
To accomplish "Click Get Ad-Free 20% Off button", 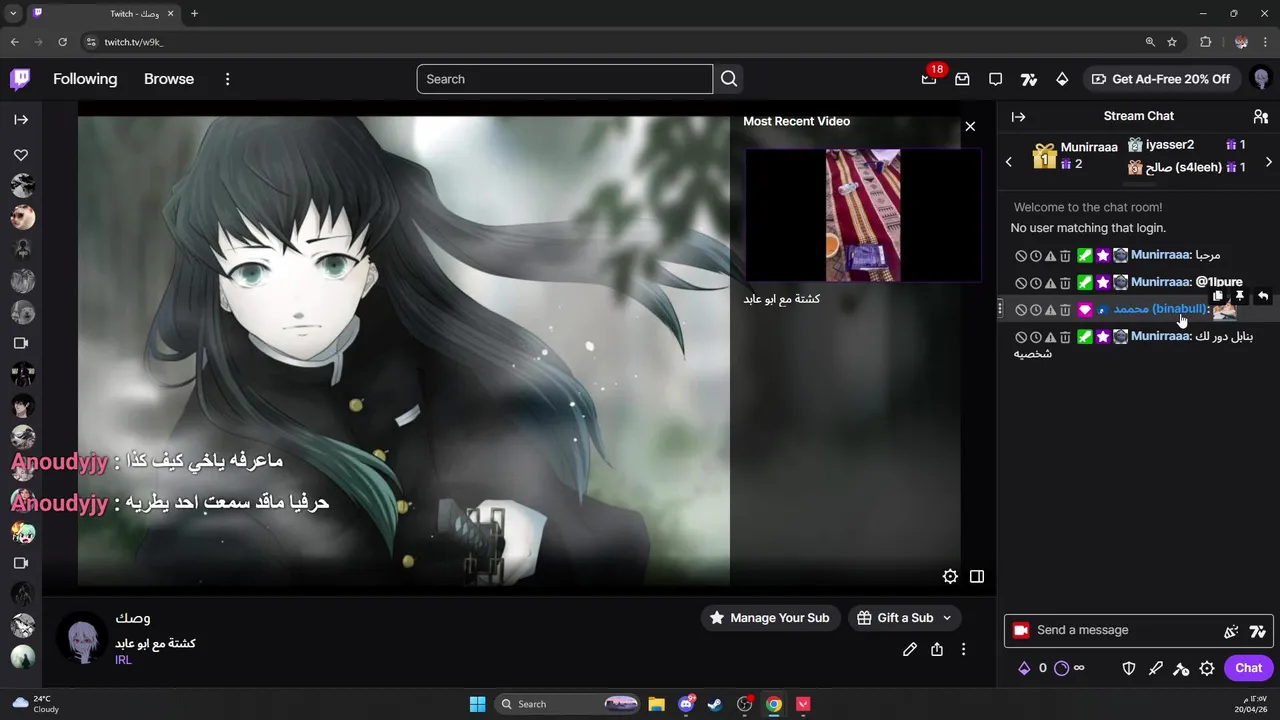I will [x=1162, y=79].
